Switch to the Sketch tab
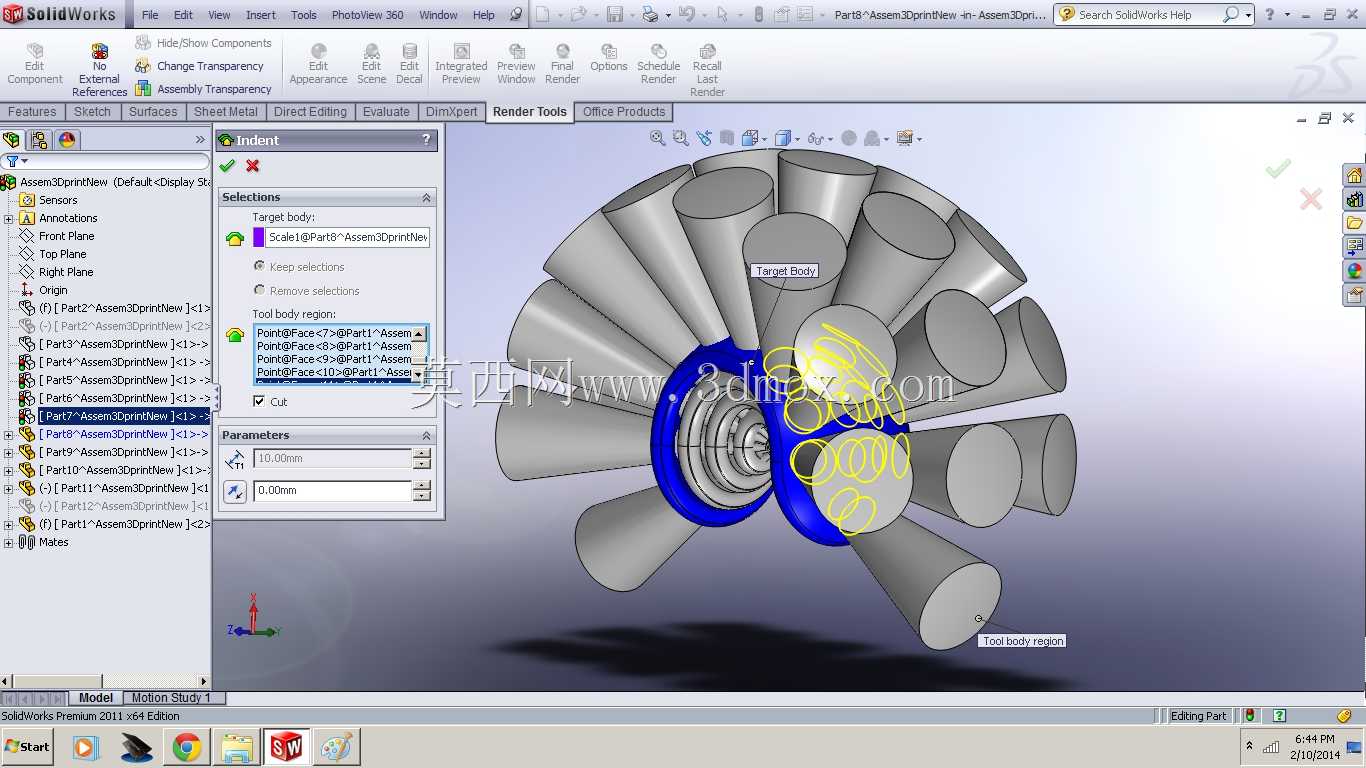1366x768 pixels. point(92,112)
